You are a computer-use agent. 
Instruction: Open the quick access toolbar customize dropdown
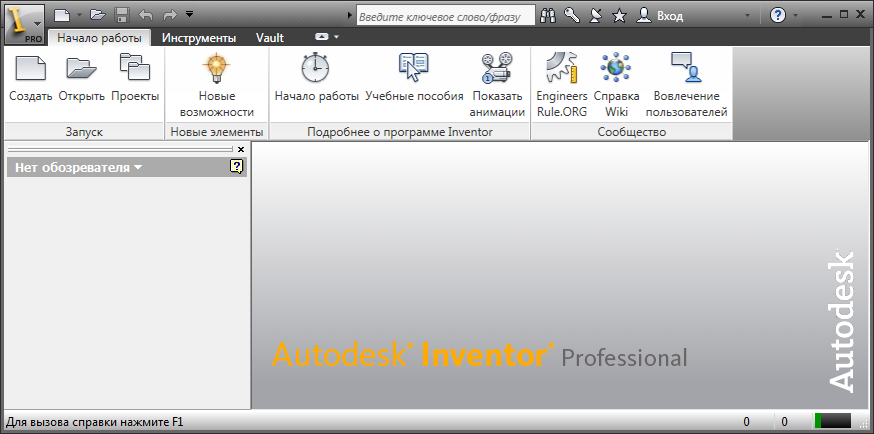tap(190, 14)
